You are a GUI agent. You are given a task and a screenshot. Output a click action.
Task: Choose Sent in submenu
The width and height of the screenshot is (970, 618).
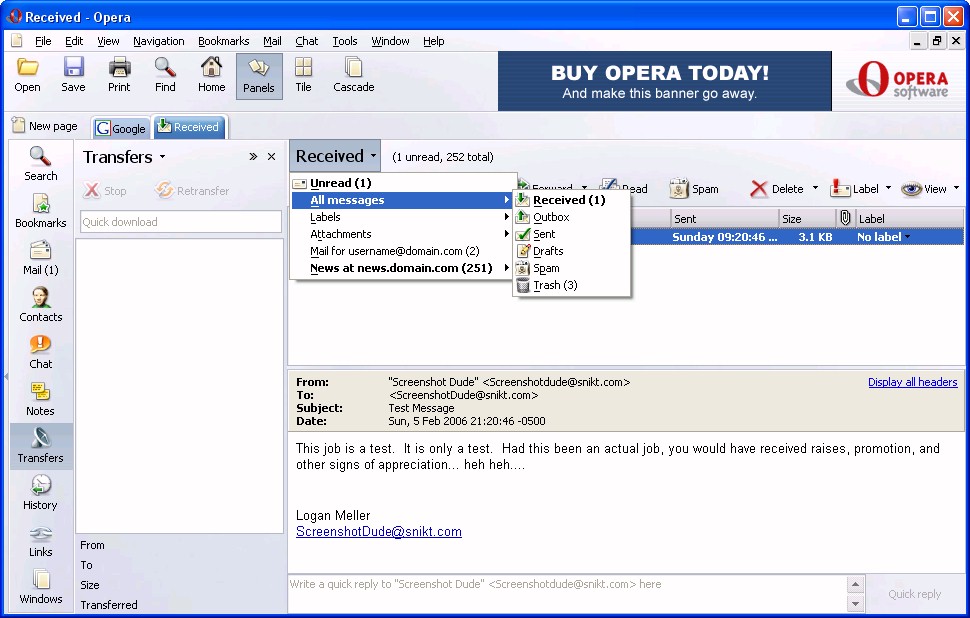tap(572, 234)
